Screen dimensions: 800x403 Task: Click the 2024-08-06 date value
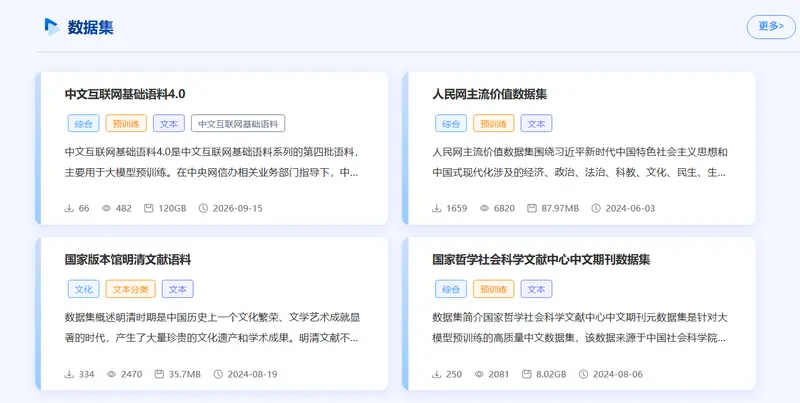[618, 374]
